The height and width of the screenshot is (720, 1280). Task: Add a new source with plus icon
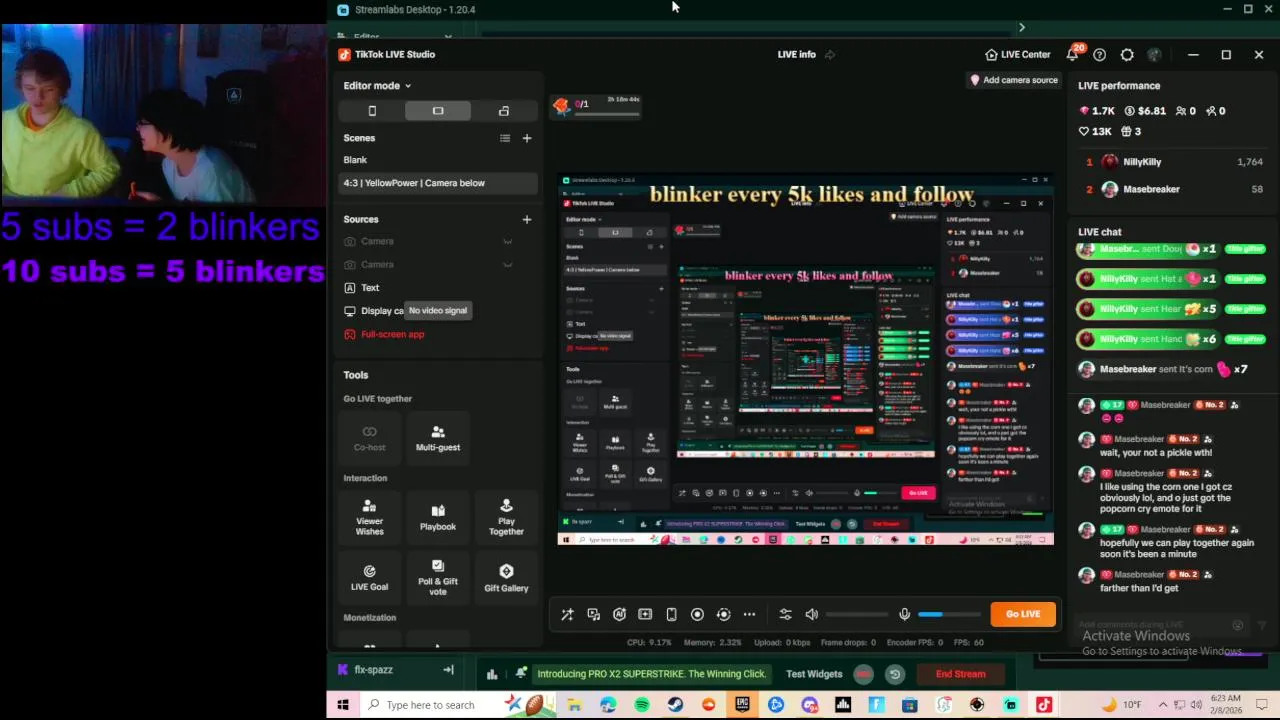[x=527, y=219]
